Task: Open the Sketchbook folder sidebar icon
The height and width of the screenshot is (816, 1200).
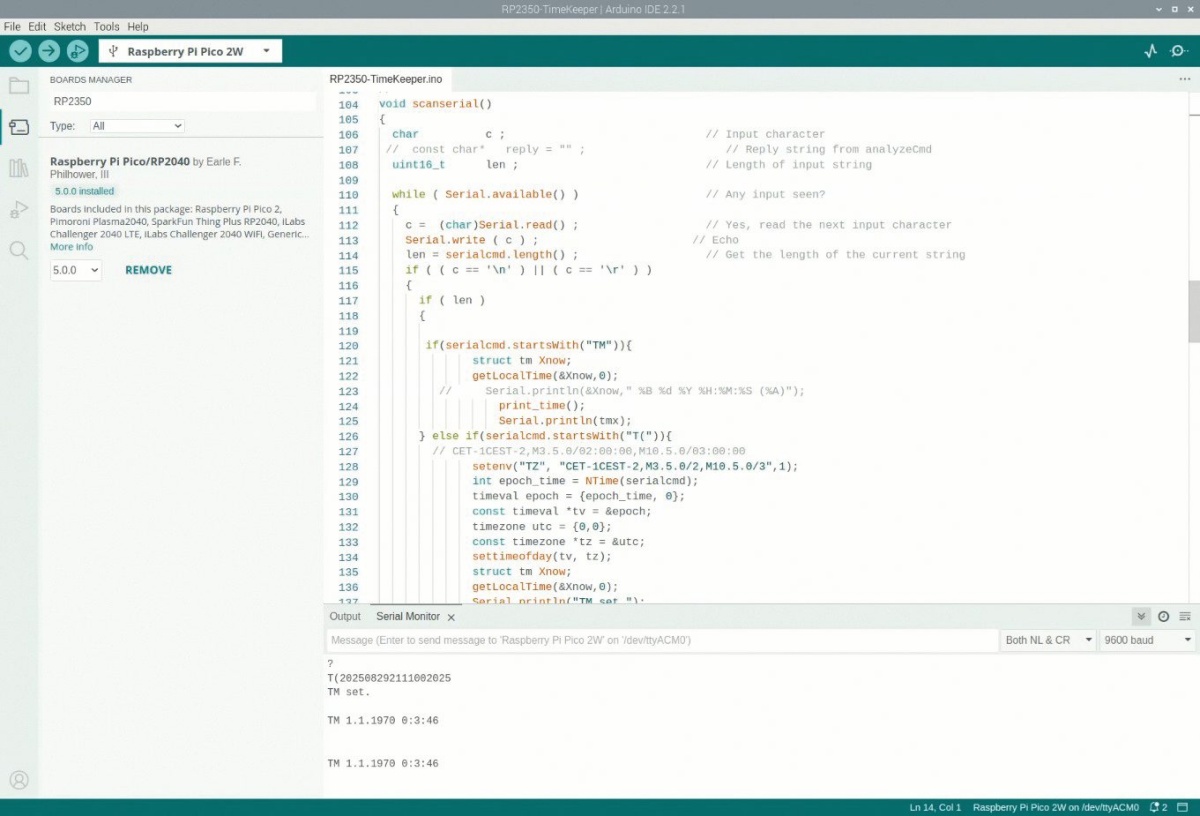Action: point(19,85)
